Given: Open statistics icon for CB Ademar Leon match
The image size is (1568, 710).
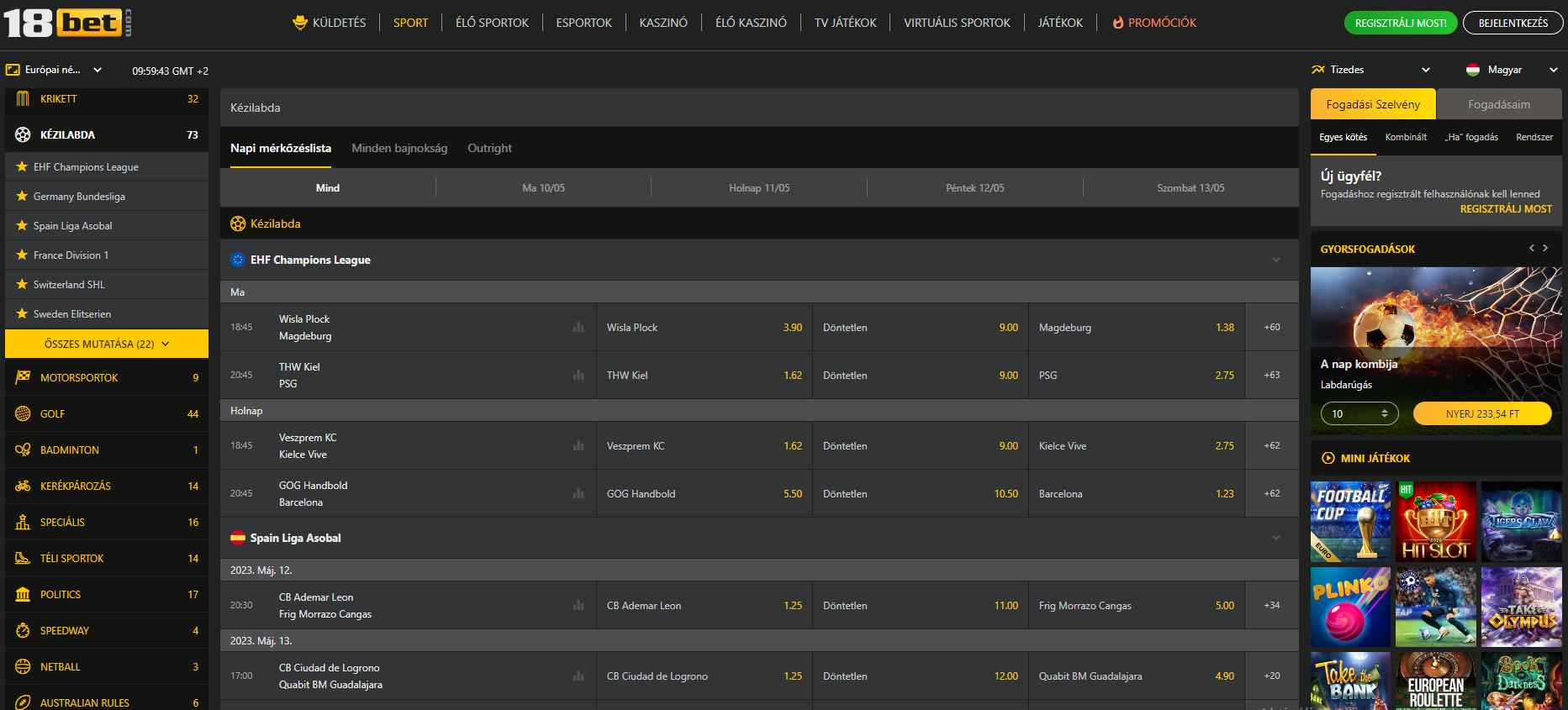Looking at the screenshot, I should [578, 606].
